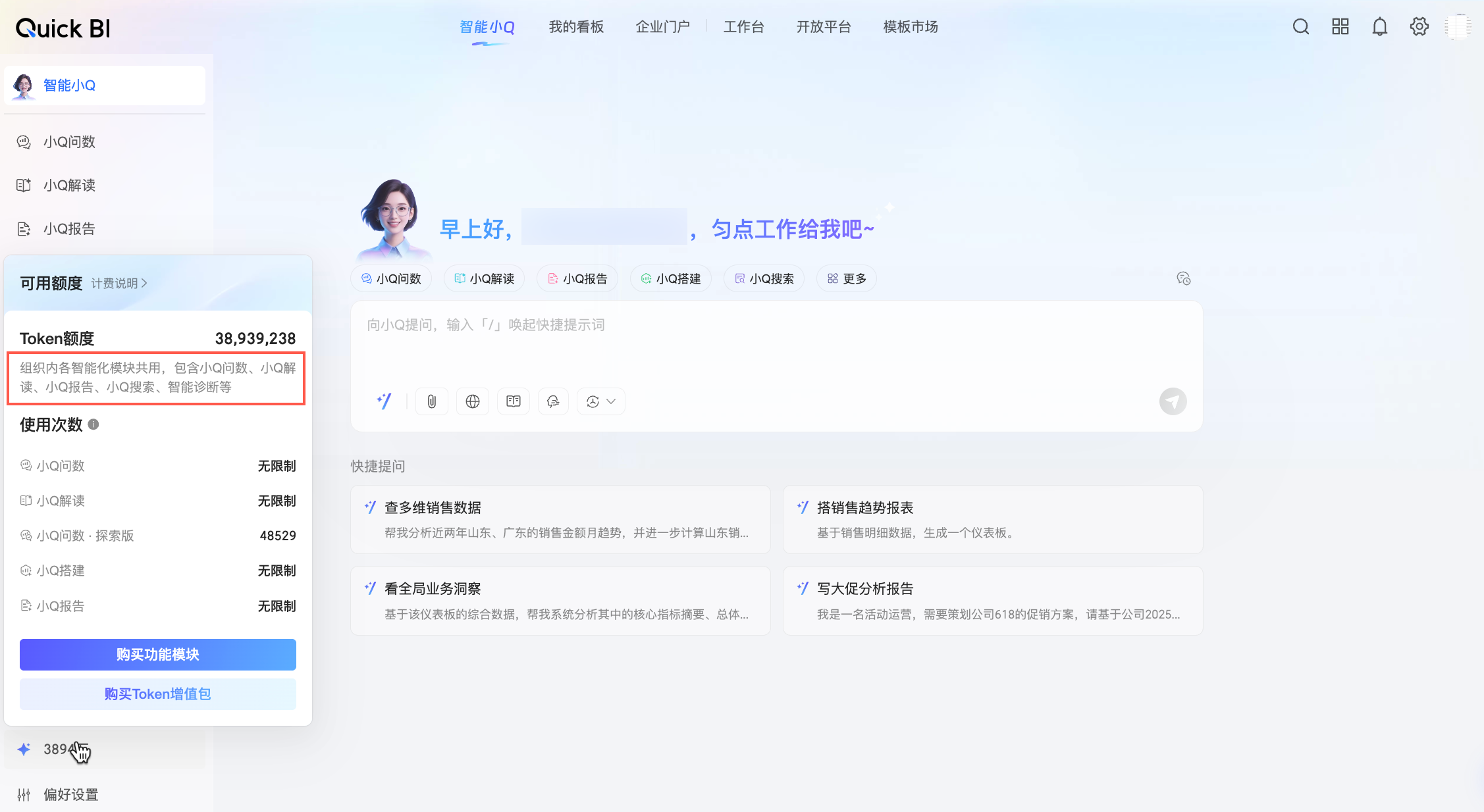Screen dimensions: 1484x812
Task: Click the four-squares apps grid icon
Action: [1340, 27]
